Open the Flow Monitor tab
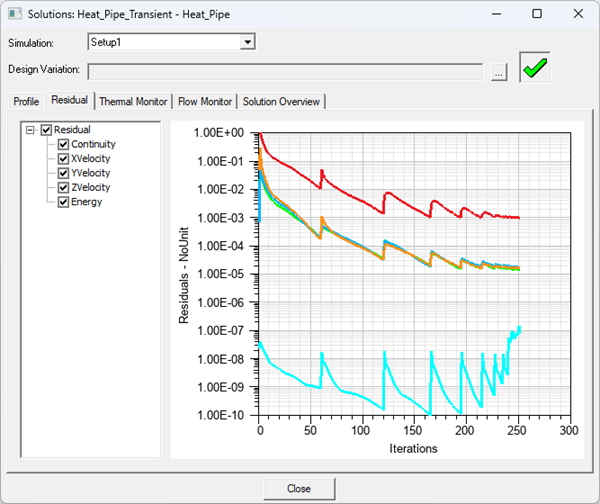 (205, 101)
